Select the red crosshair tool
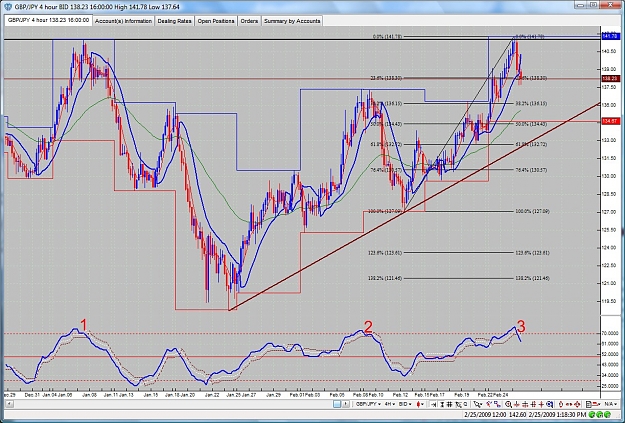 point(541,404)
